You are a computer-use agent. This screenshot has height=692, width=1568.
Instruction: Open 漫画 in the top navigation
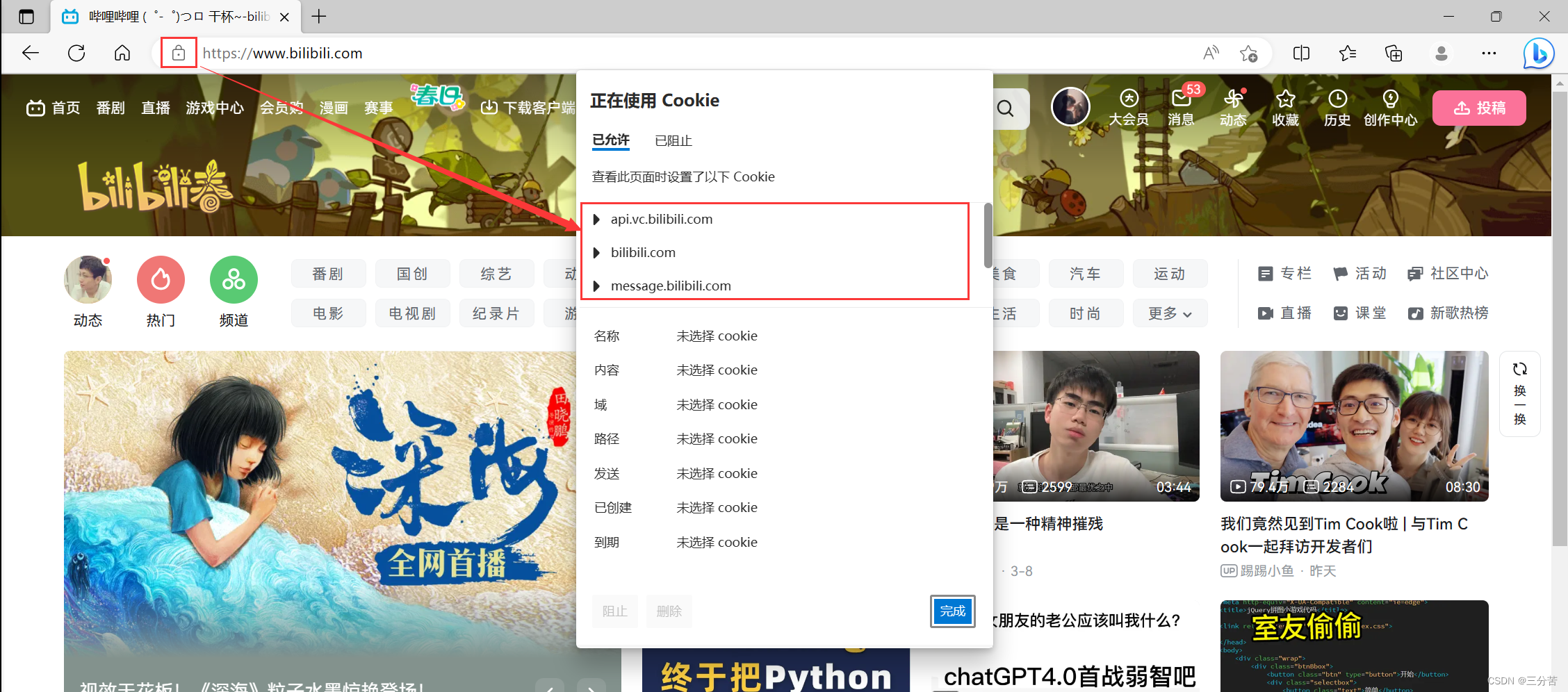tap(334, 108)
